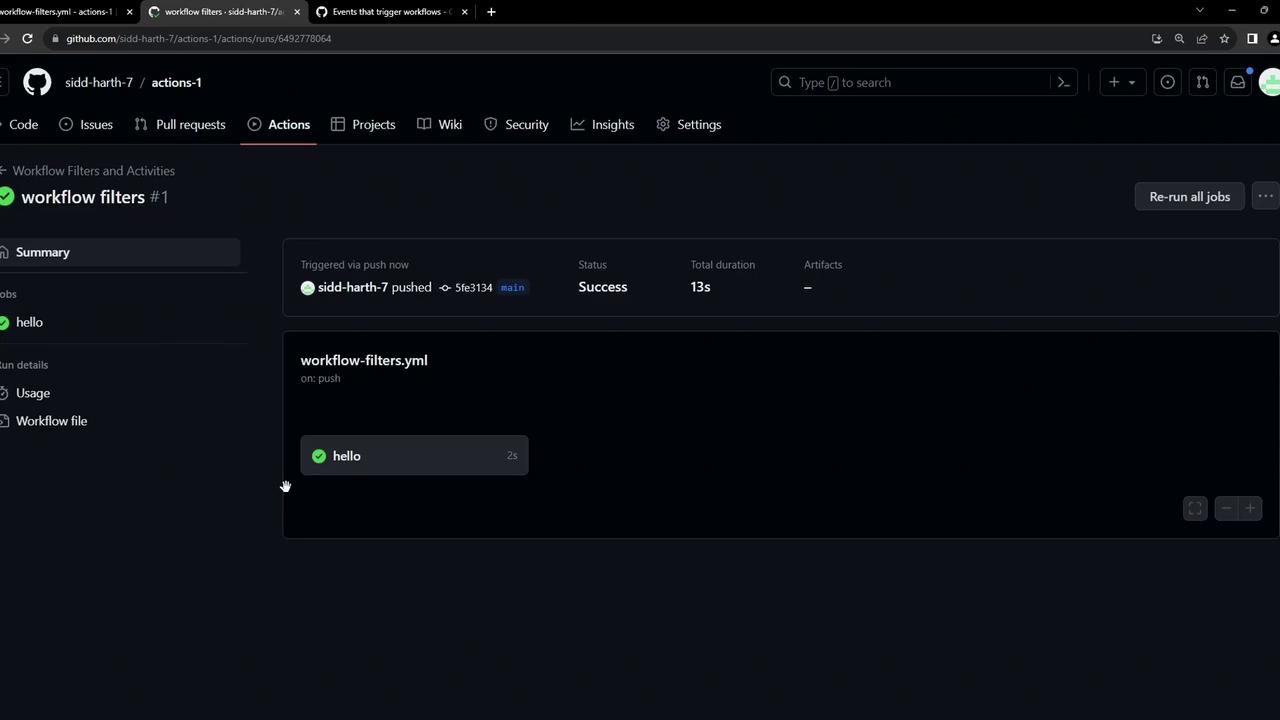Toggle the browser side panel icon
1280x720 pixels.
click(1252, 38)
